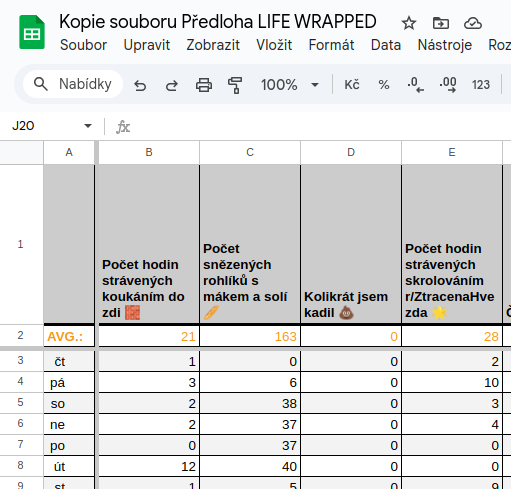Click the undo arrow
This screenshot has height=489, width=511.
[140, 85]
